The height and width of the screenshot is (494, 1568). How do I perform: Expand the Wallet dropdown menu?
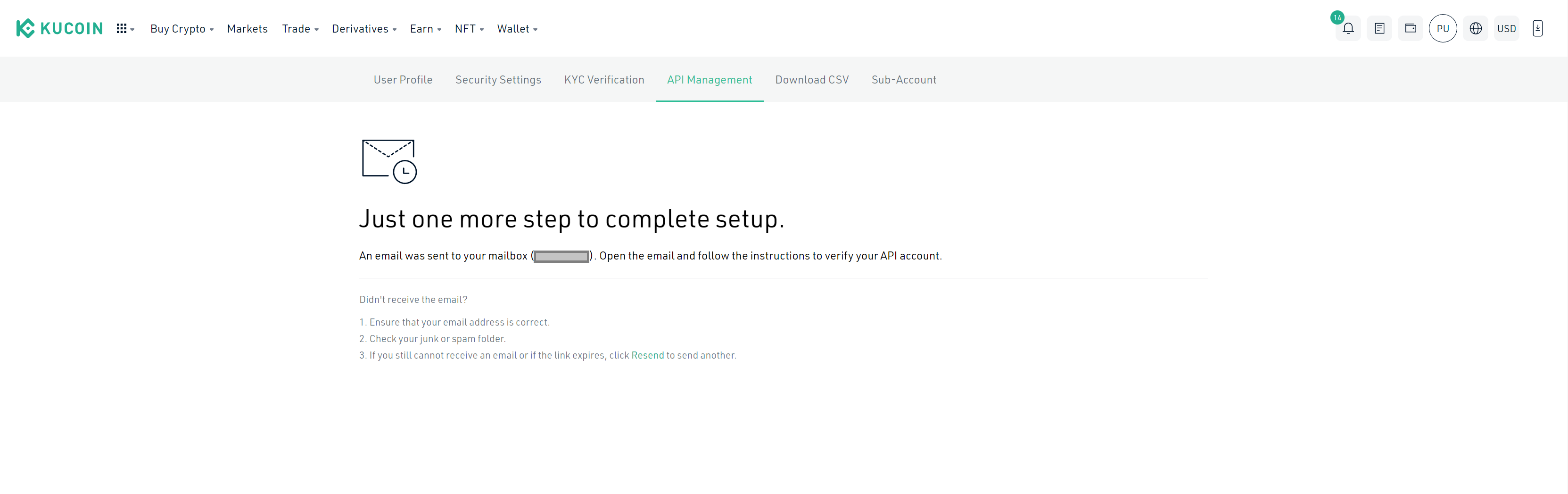(x=517, y=29)
